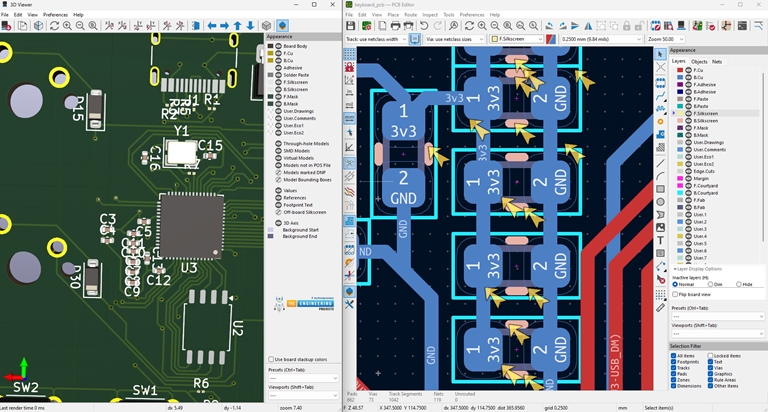Screen dimensions: 768x412
Task: Click the left arrow icon in 3D Viewer toolbar
Action: point(211,25)
